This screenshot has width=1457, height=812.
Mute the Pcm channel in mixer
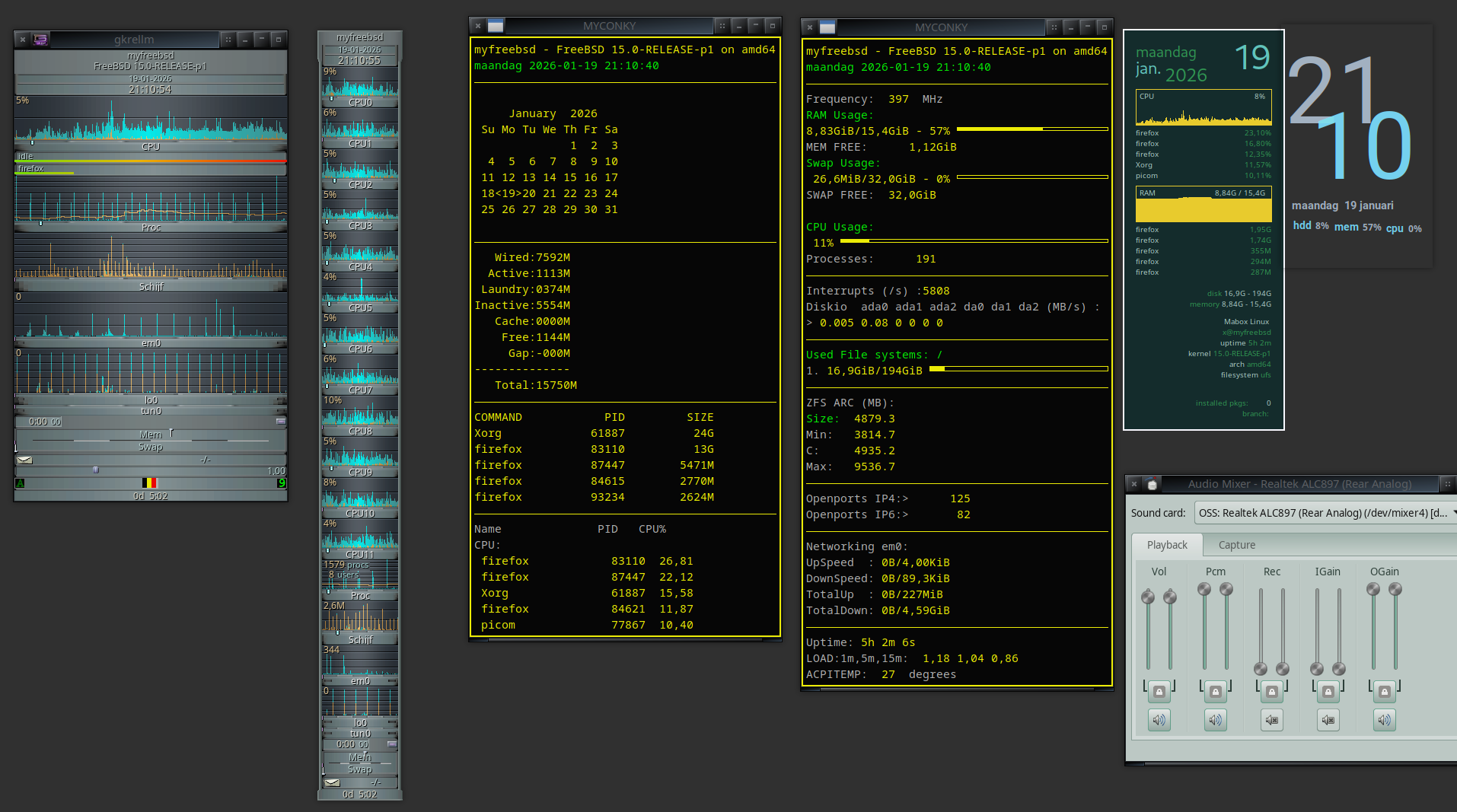[1215, 720]
